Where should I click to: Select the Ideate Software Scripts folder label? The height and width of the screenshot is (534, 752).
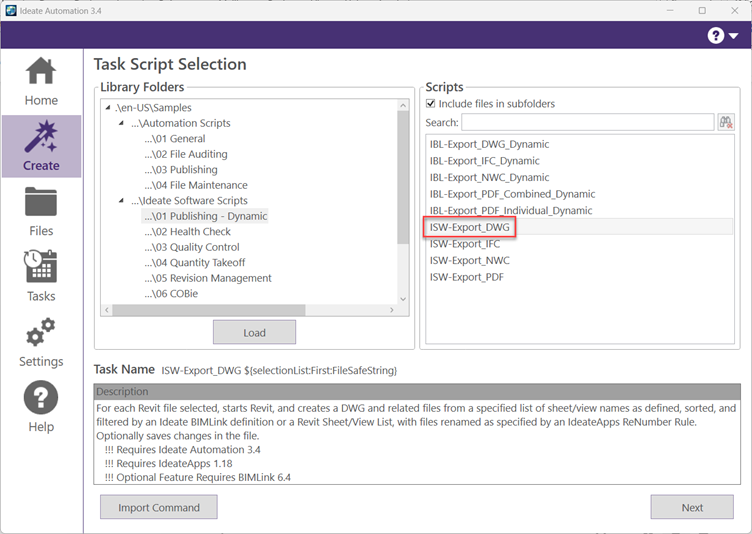click(189, 201)
